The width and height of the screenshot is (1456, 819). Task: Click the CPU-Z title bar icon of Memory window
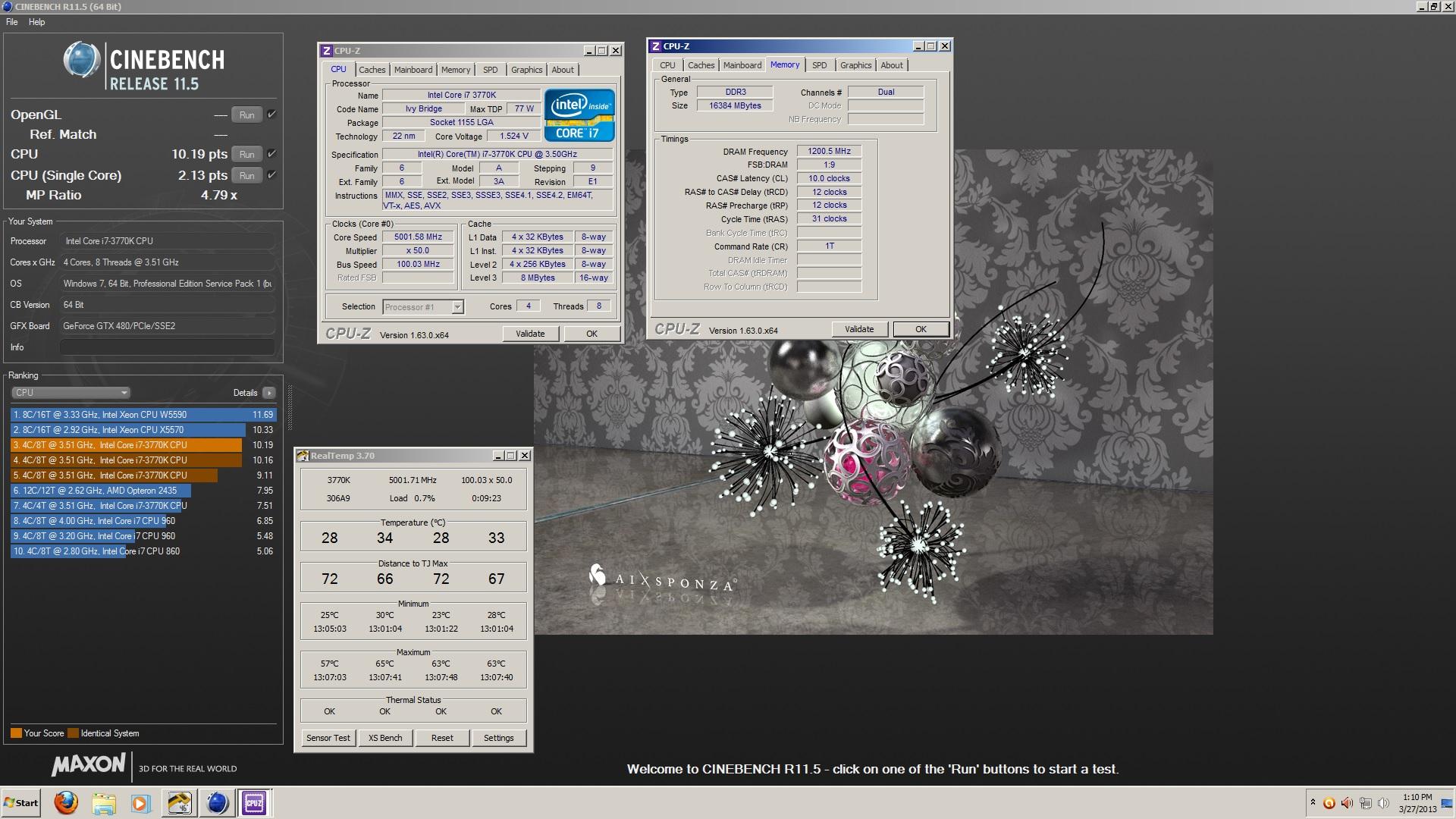click(656, 46)
